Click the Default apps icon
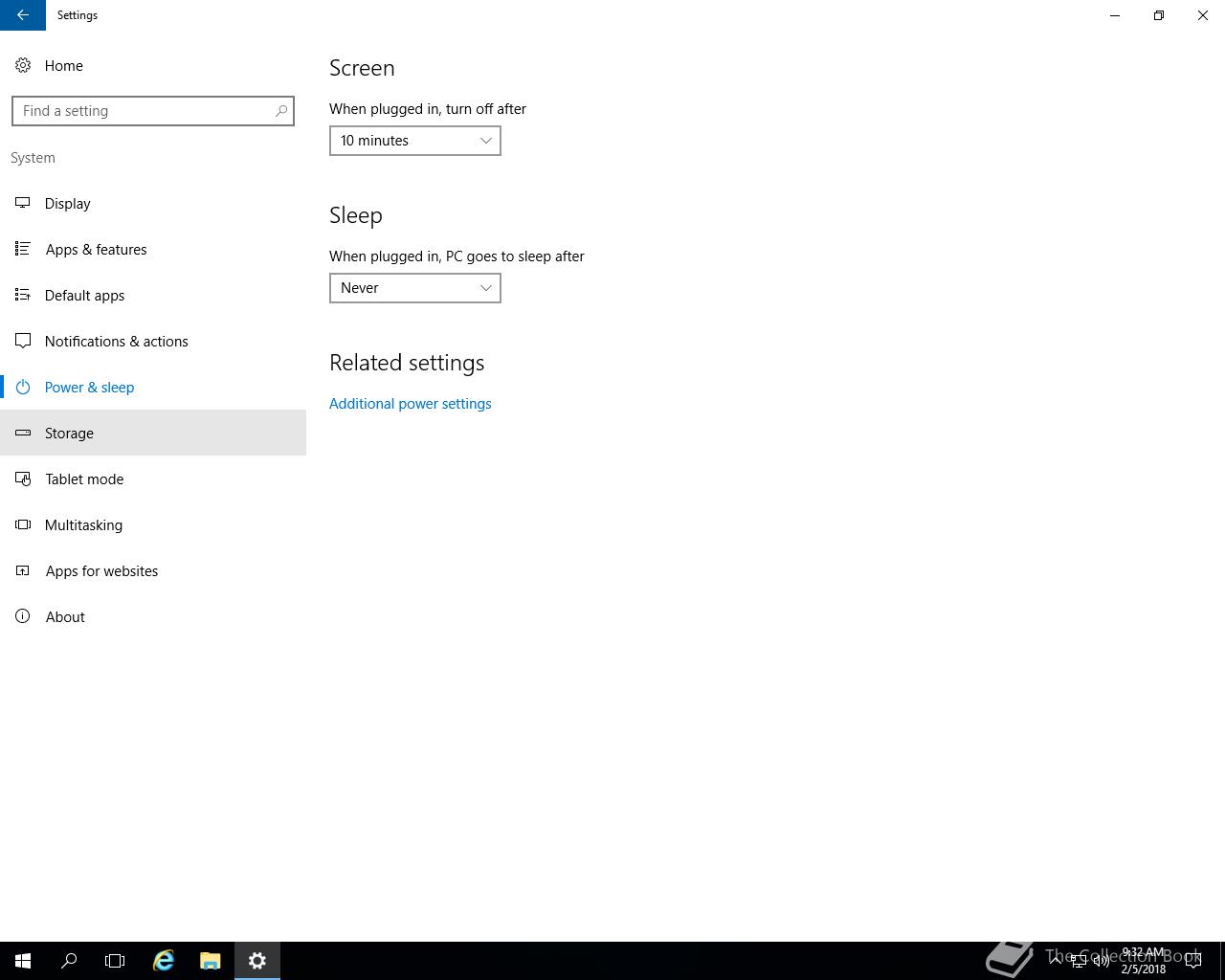Screen dimensions: 1225x980 pyautogui.click(x=23, y=295)
